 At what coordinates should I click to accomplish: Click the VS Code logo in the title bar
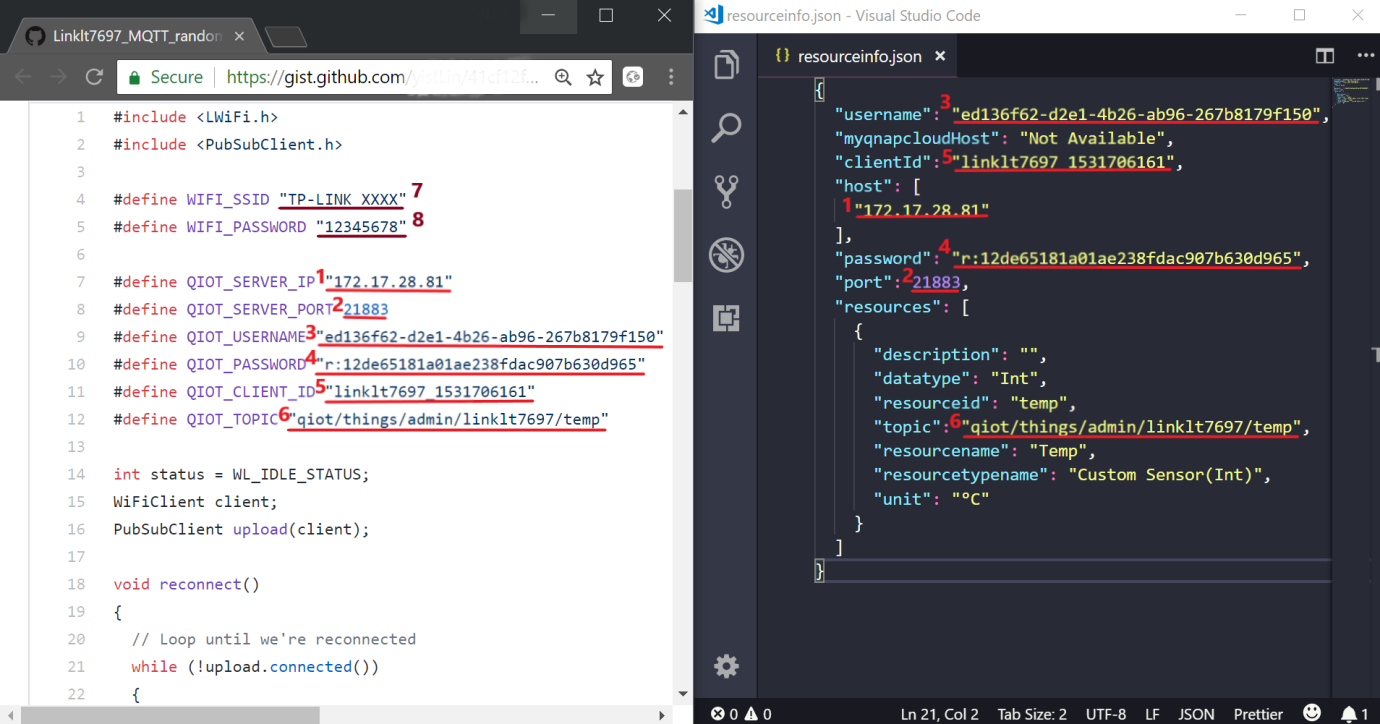[x=713, y=15]
